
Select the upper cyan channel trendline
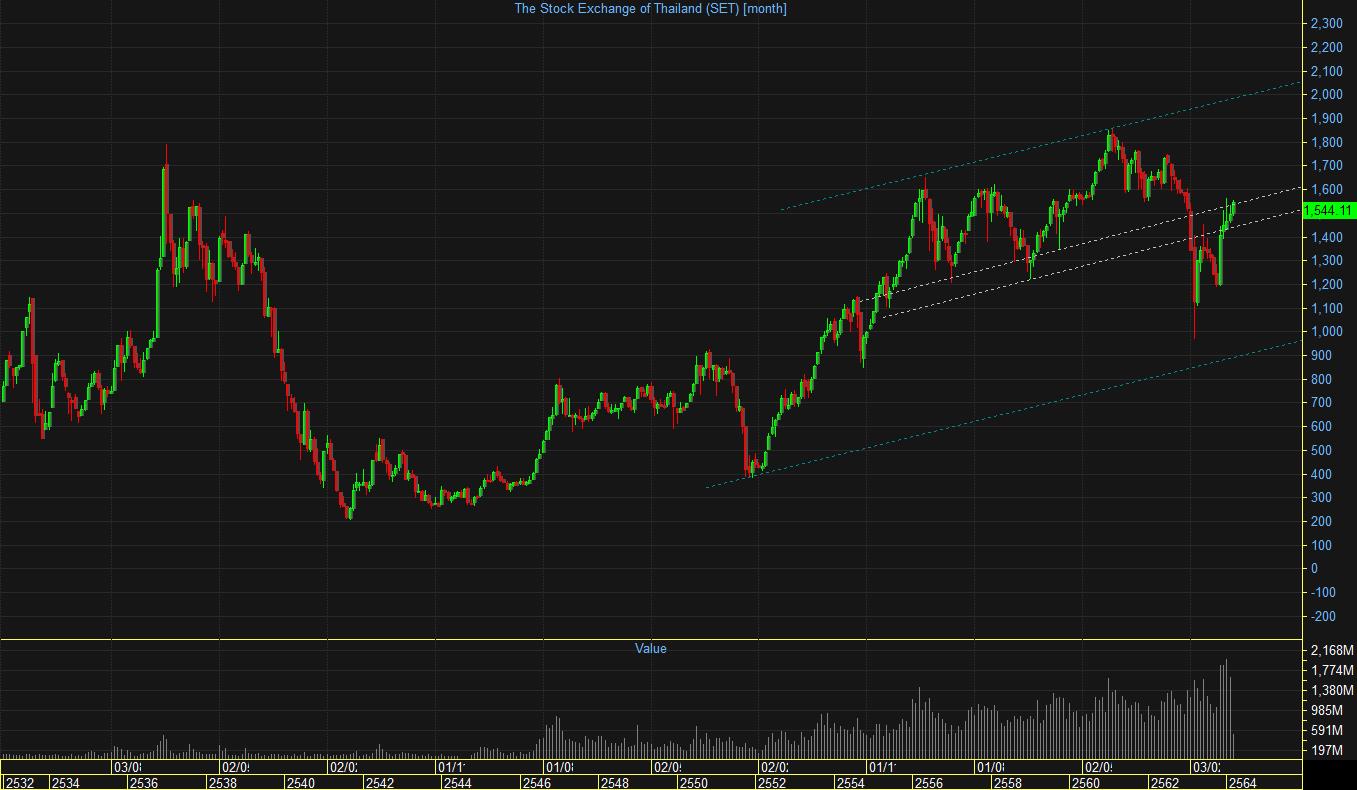(x=1040, y=146)
